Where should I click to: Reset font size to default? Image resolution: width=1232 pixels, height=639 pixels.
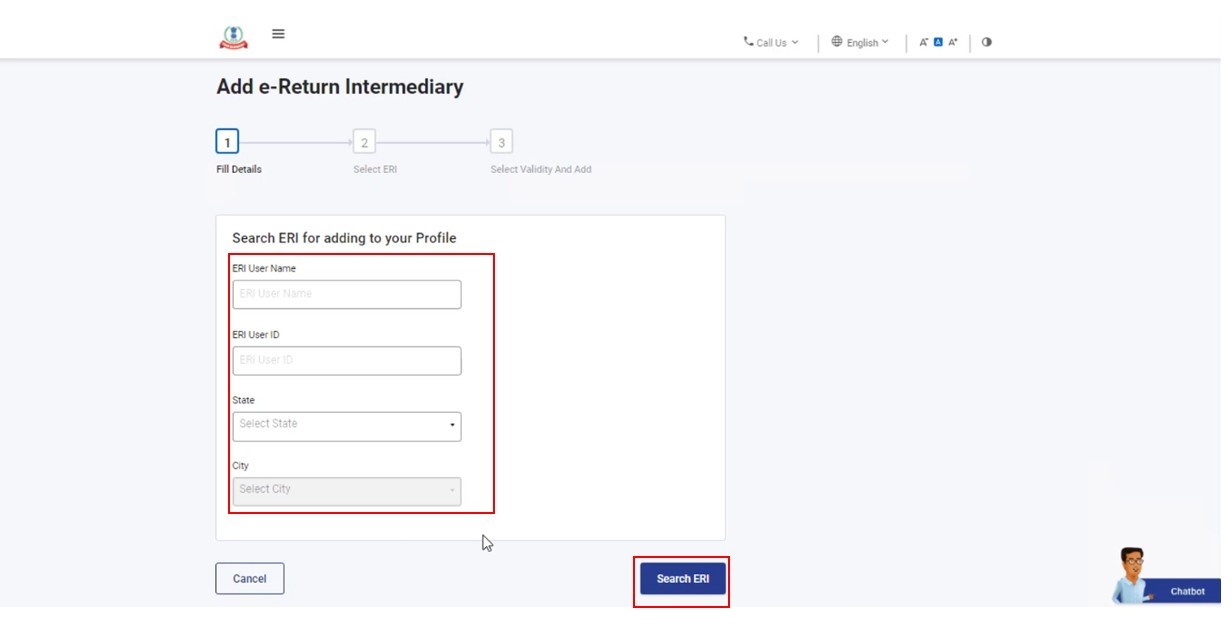(938, 42)
